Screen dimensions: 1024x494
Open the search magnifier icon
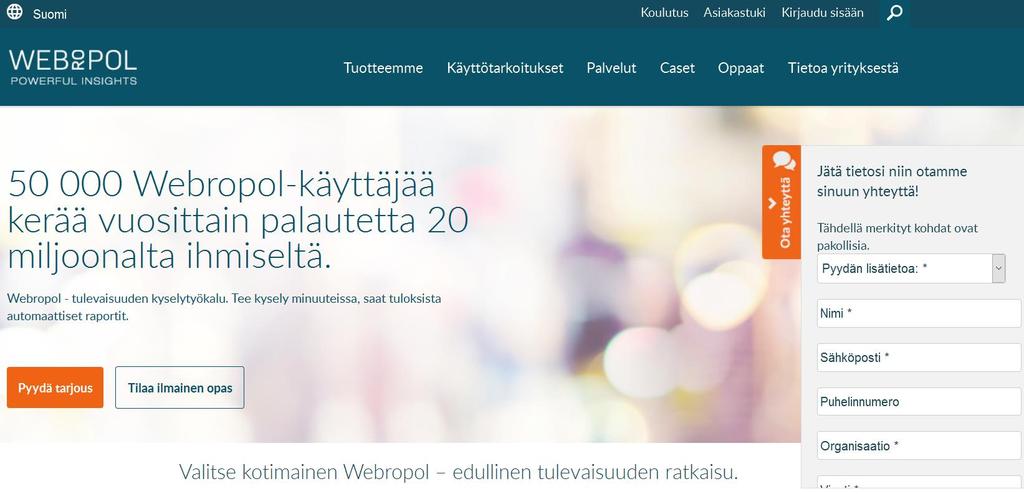895,12
